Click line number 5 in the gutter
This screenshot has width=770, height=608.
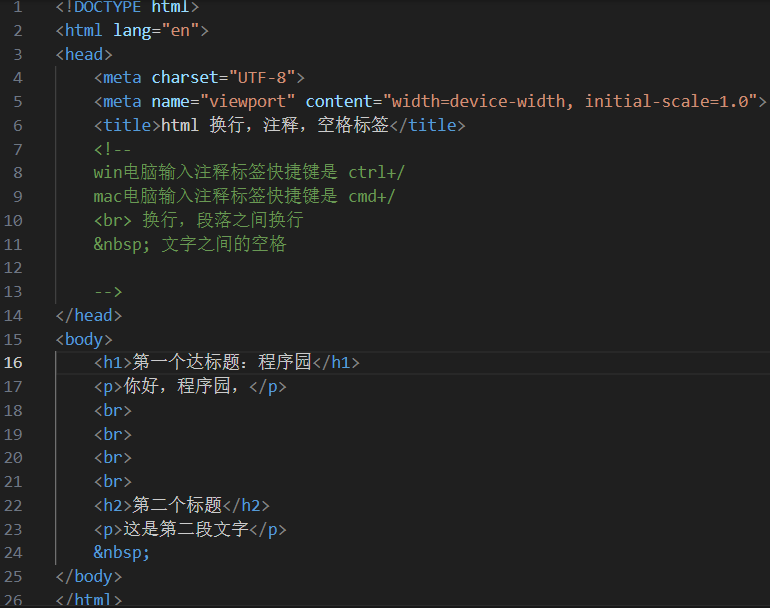[x=17, y=101]
